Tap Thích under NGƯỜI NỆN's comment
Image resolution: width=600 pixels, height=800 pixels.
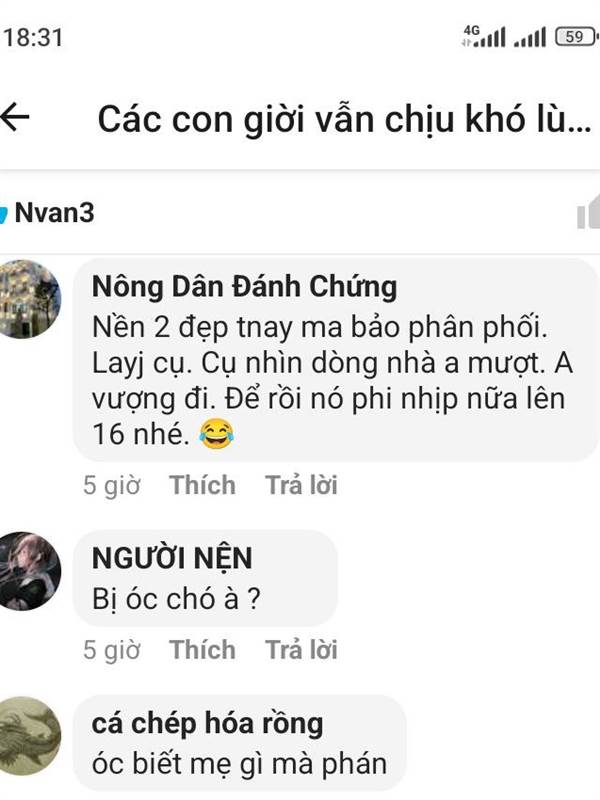click(x=203, y=649)
